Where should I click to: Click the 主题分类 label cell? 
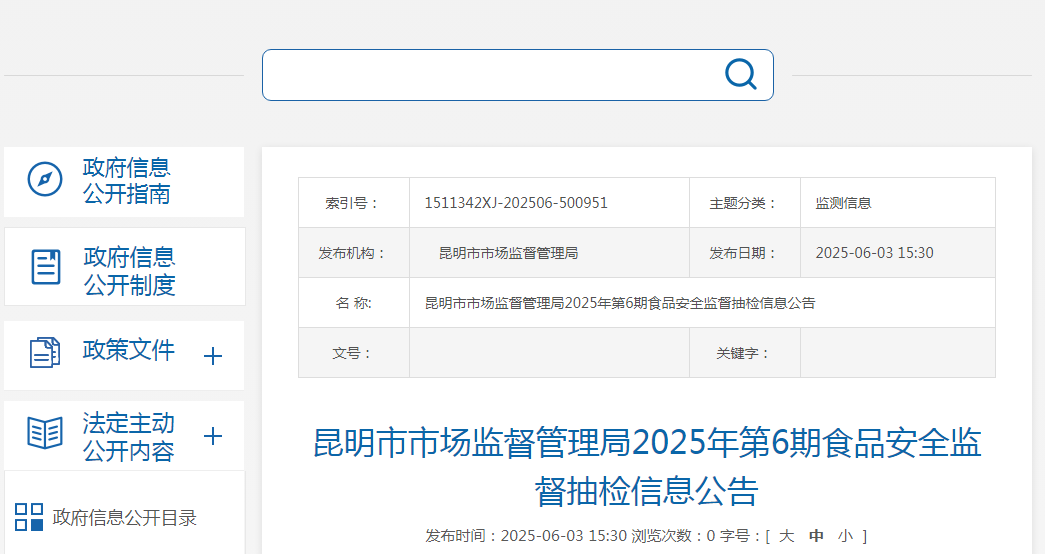click(744, 203)
